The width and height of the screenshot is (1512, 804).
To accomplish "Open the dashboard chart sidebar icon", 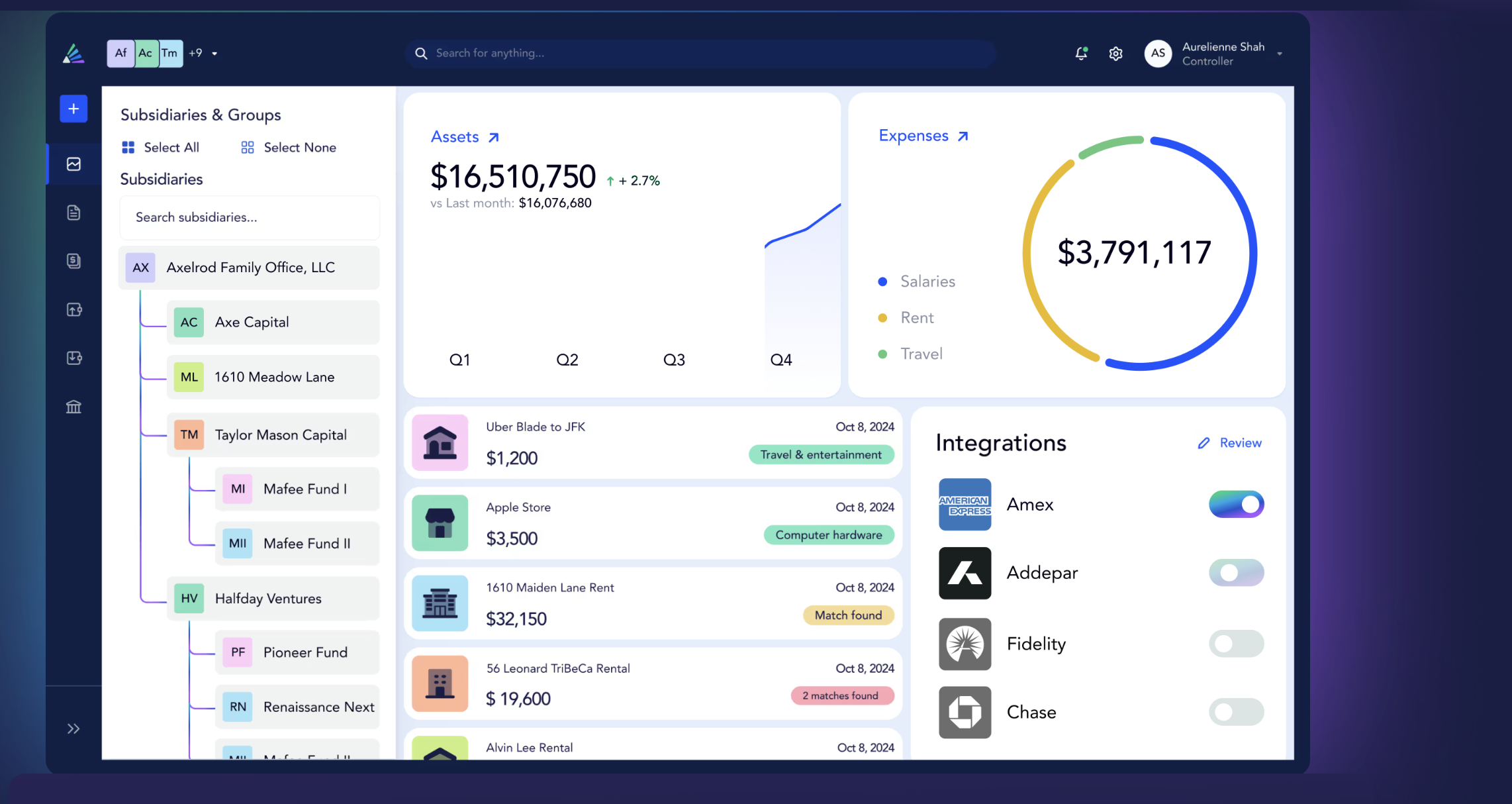I will [73, 164].
